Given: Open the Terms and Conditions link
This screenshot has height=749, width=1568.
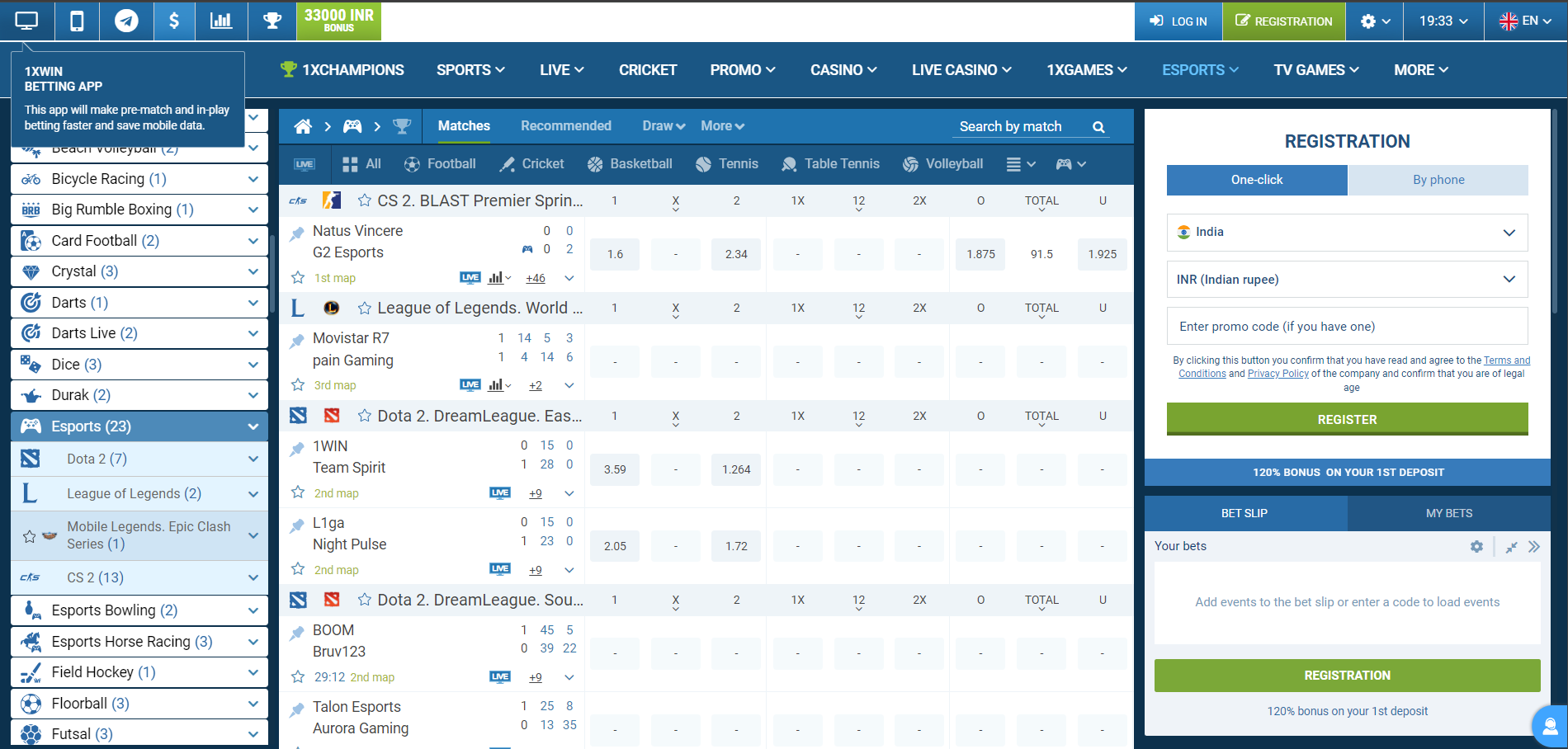Looking at the screenshot, I should [x=1506, y=360].
